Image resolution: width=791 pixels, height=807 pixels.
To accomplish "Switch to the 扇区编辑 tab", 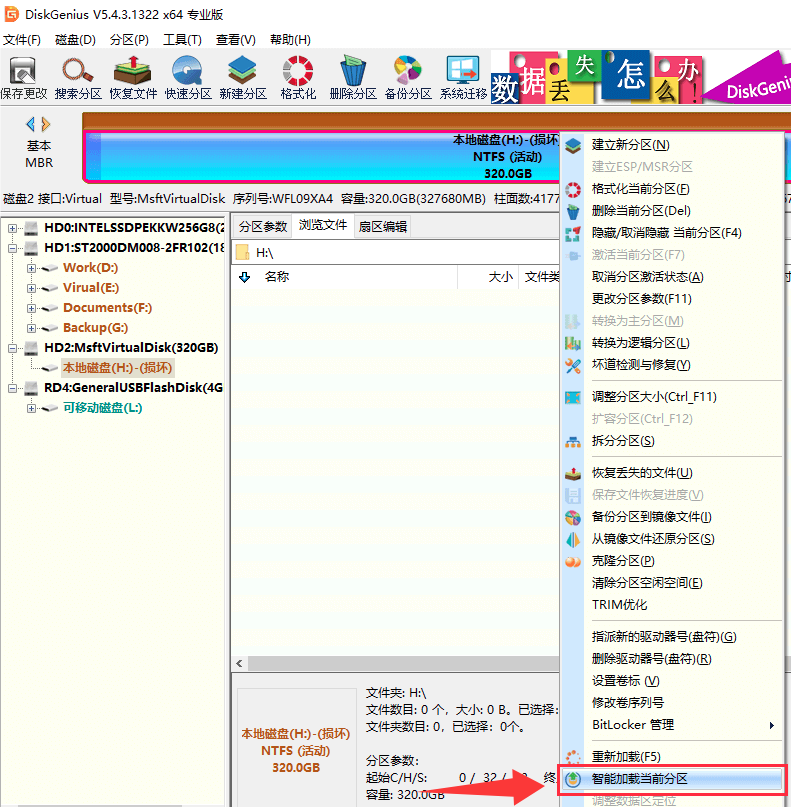I will [383, 226].
